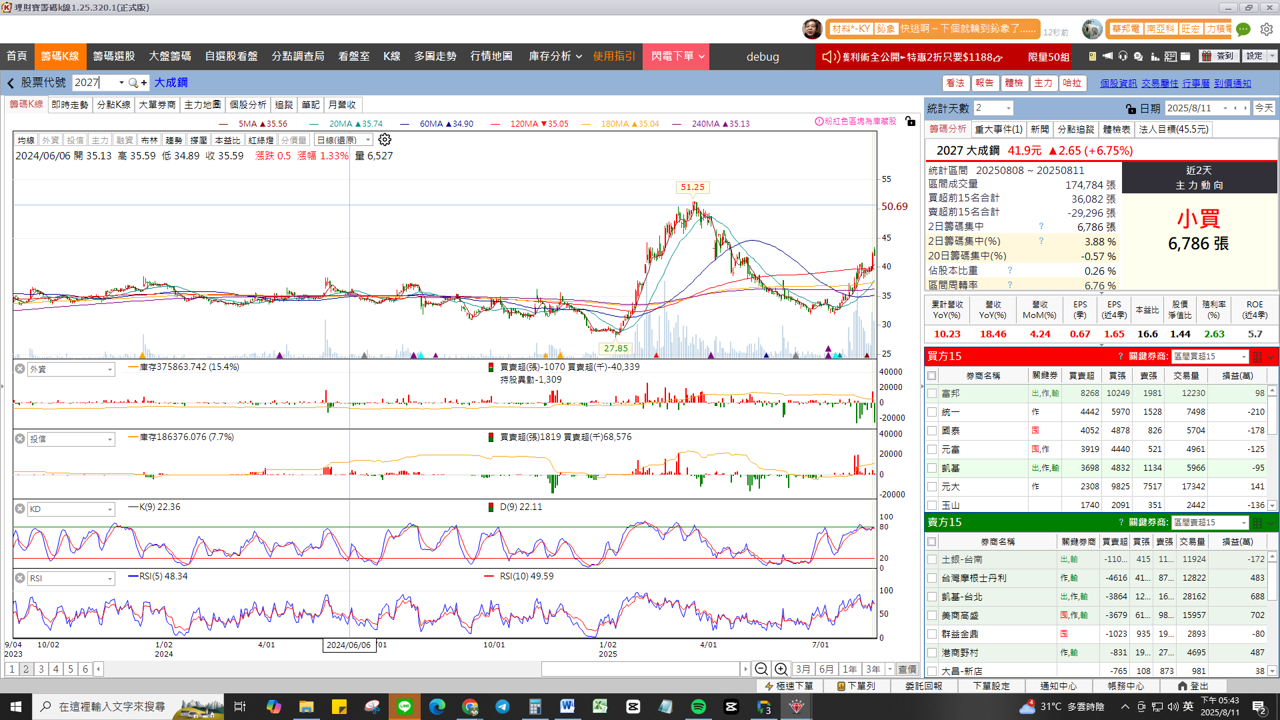This screenshot has height=720, width=1280.
Task: Check the 美商高盛 row checkbox
Action: 932,615
